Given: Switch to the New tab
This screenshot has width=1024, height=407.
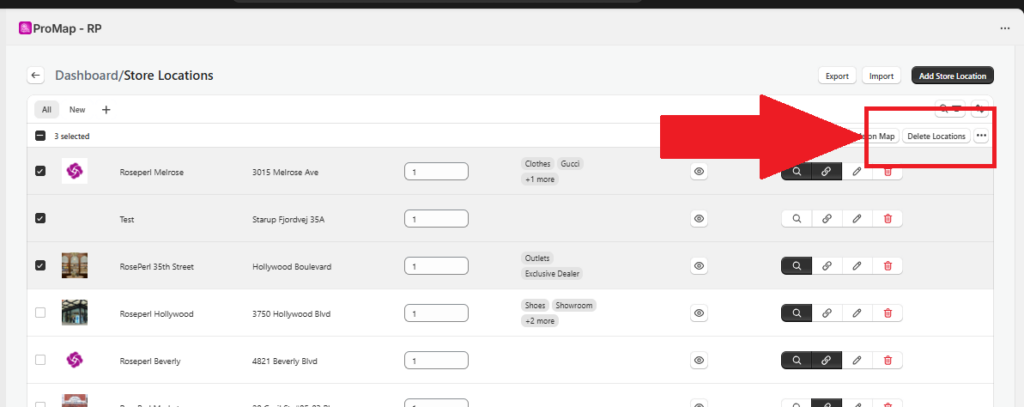Looking at the screenshot, I should (77, 110).
